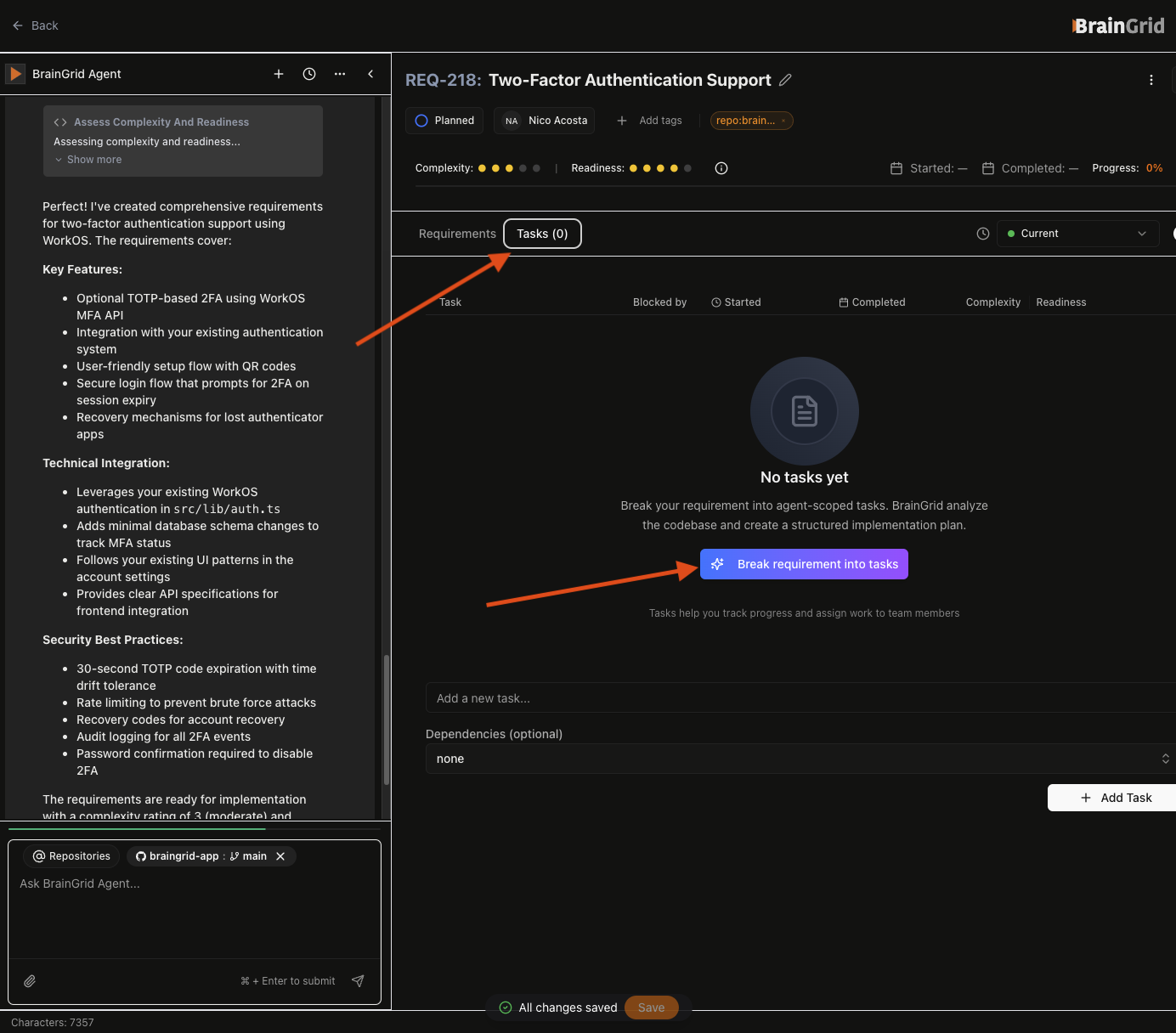The width and height of the screenshot is (1176, 1033).
Task: Click the Progress 0% indicator
Action: tap(1128, 168)
